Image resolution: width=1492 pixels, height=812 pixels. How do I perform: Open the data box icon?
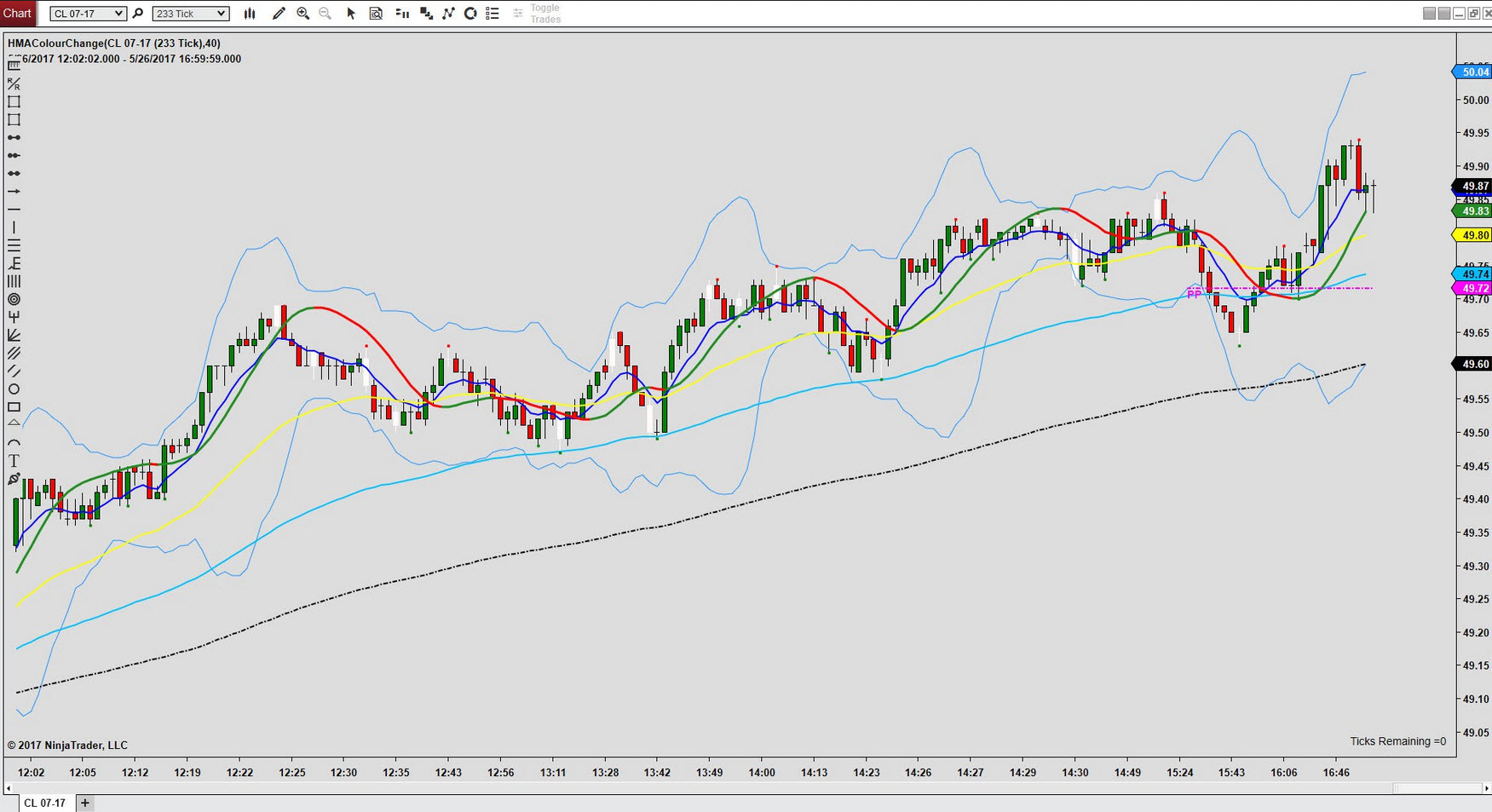376,14
